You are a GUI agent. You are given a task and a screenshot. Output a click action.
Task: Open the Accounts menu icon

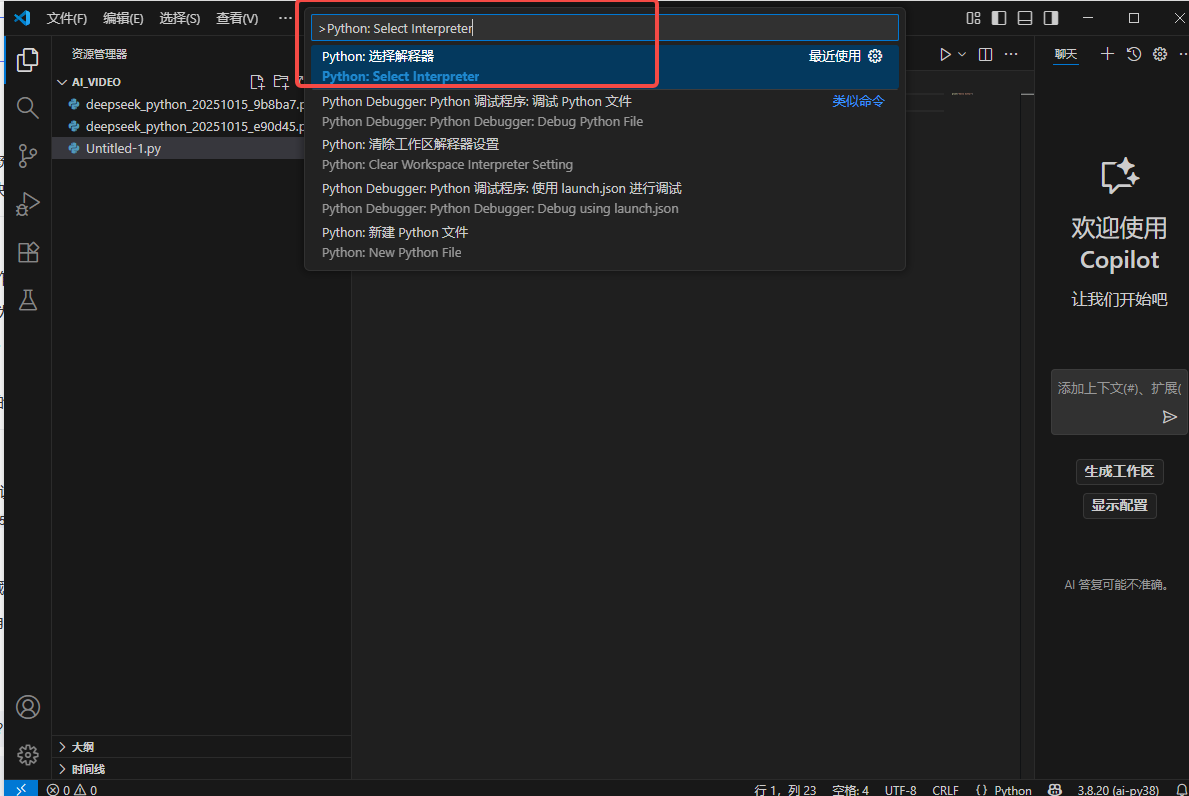[28, 707]
